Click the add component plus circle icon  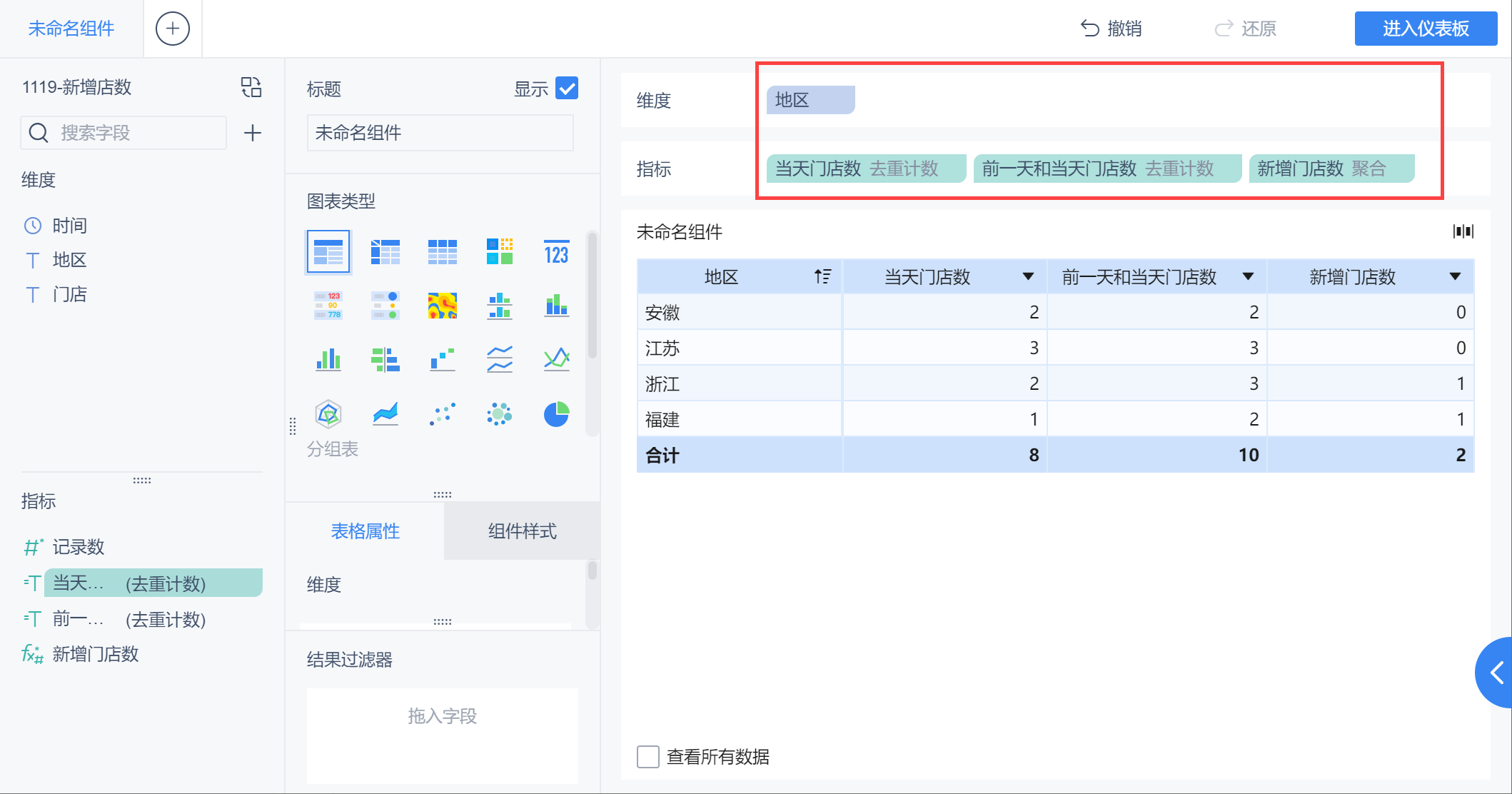pyautogui.click(x=172, y=29)
